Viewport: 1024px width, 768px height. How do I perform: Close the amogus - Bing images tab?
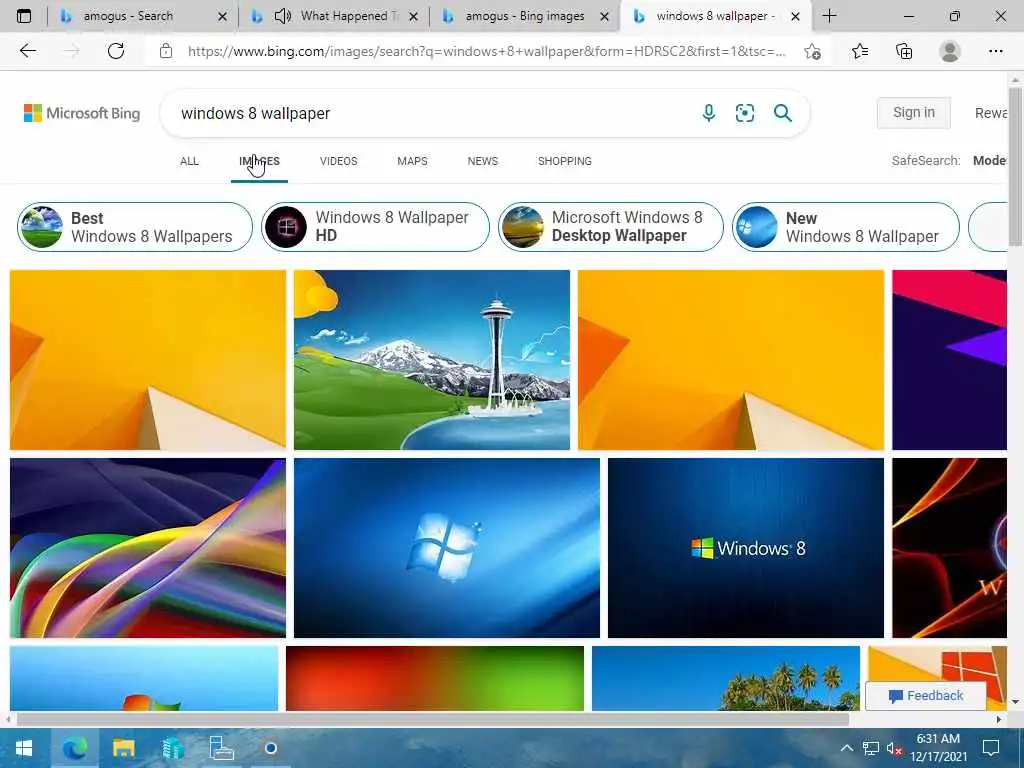click(605, 16)
